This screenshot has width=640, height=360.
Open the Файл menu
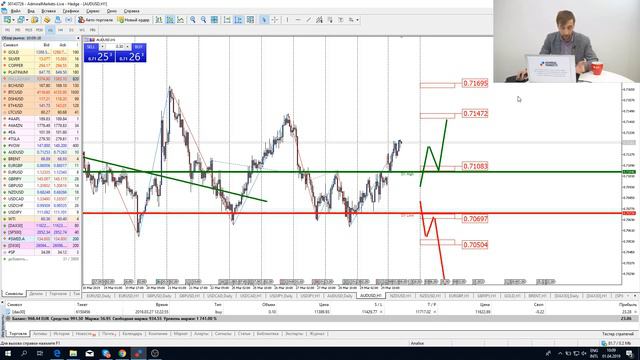tap(16, 11)
